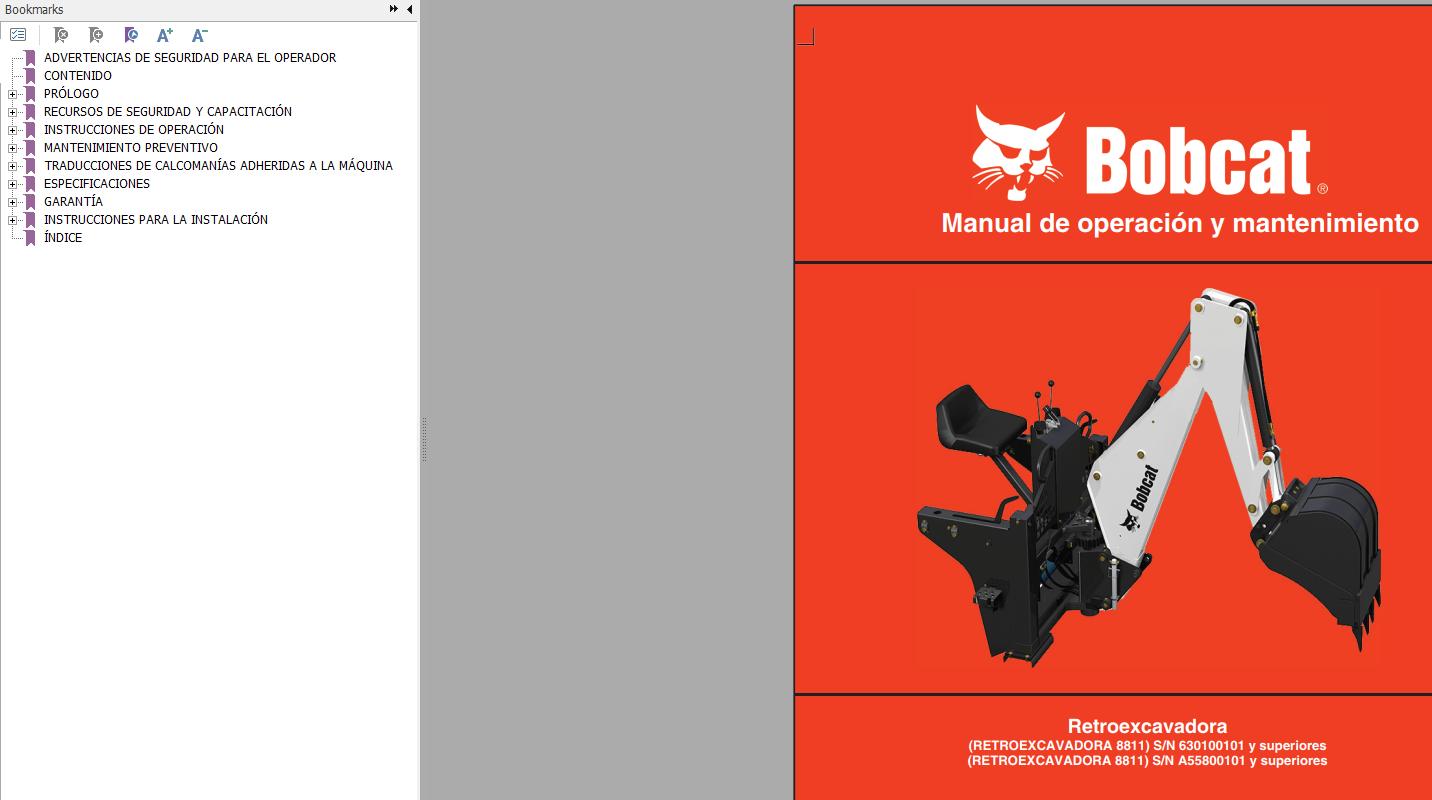This screenshot has height=800, width=1432.
Task: Expand the ESPECIFICACIONES bookmark
Action: pyautogui.click(x=12, y=184)
